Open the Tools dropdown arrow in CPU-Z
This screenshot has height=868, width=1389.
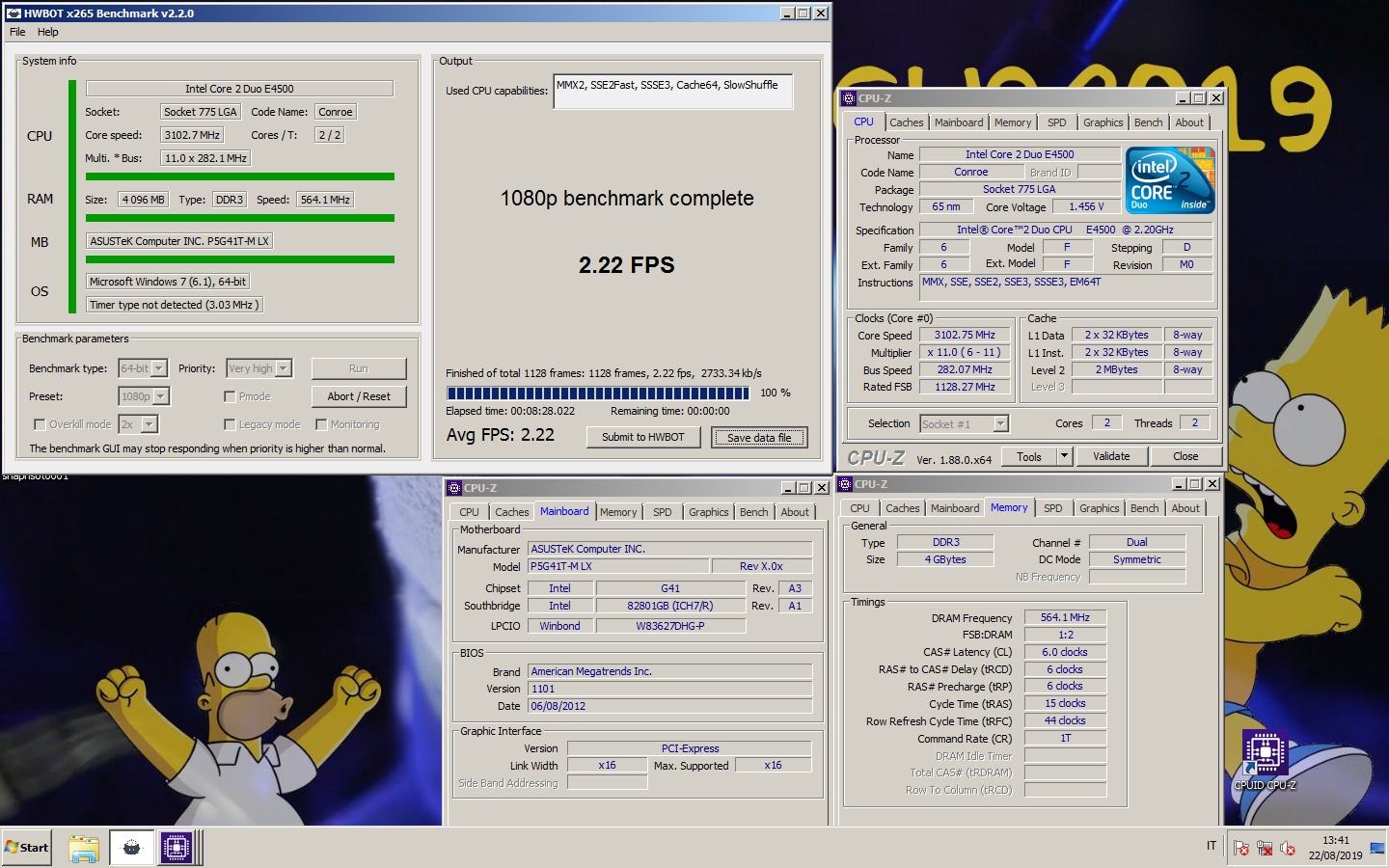tap(1065, 456)
